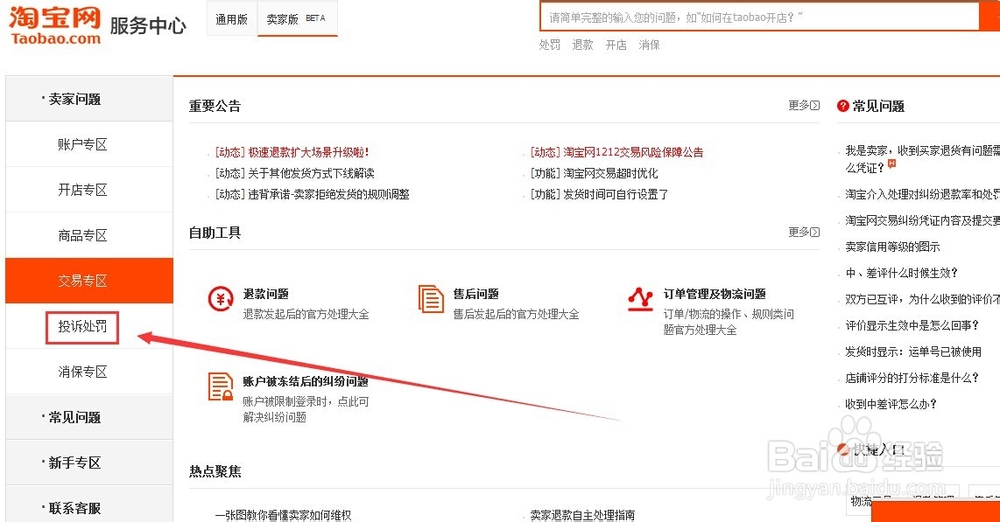Open FAQ 我是卖家，收到买家退货有问题

click(922, 159)
